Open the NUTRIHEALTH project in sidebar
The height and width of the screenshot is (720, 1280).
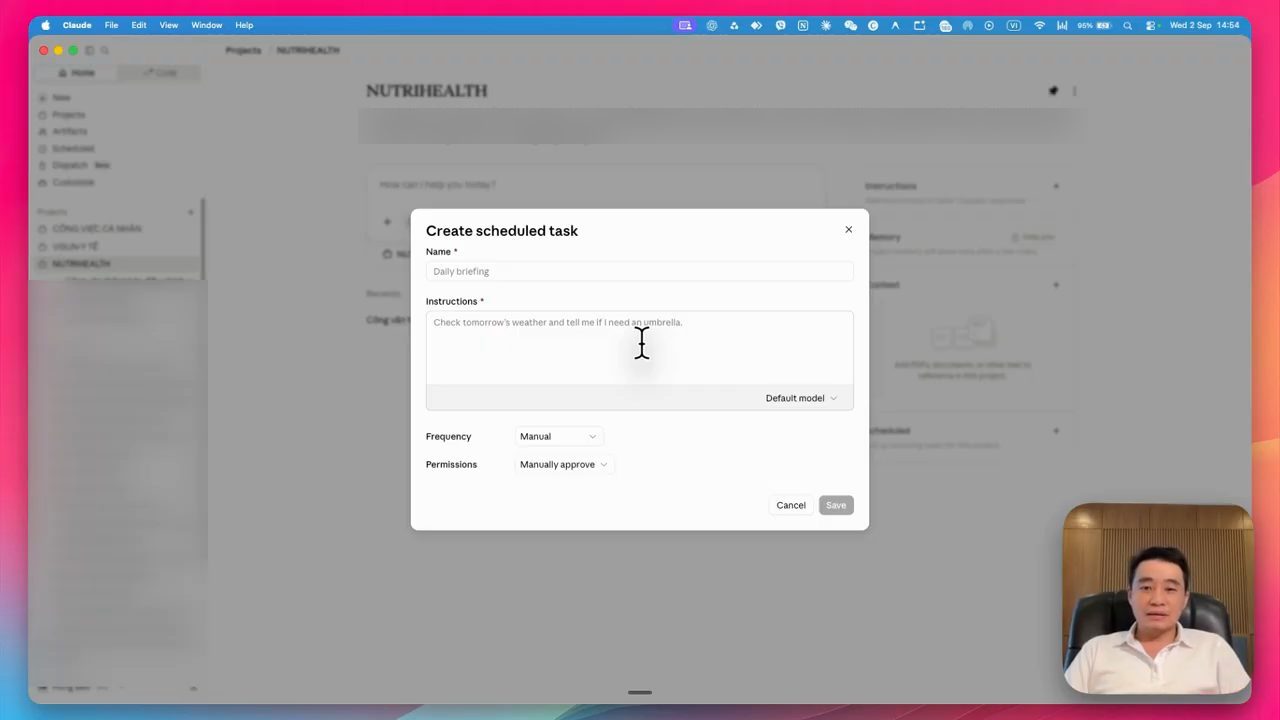(x=81, y=264)
